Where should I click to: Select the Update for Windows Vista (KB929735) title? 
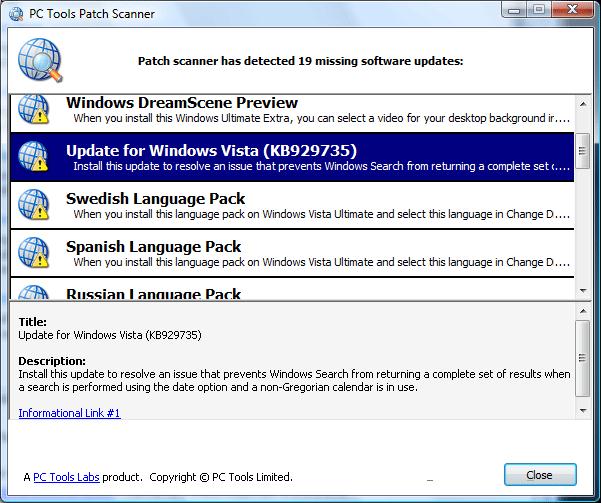[x=211, y=150]
